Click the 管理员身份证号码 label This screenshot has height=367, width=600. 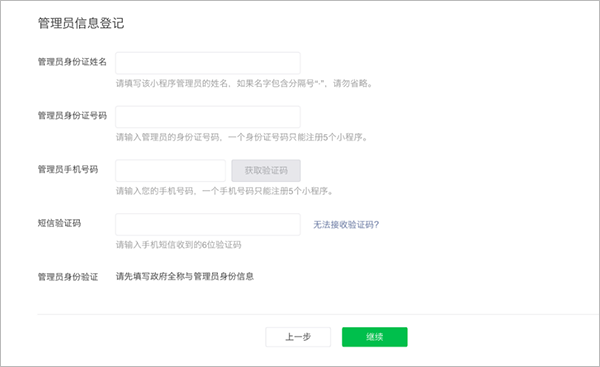pos(72,116)
